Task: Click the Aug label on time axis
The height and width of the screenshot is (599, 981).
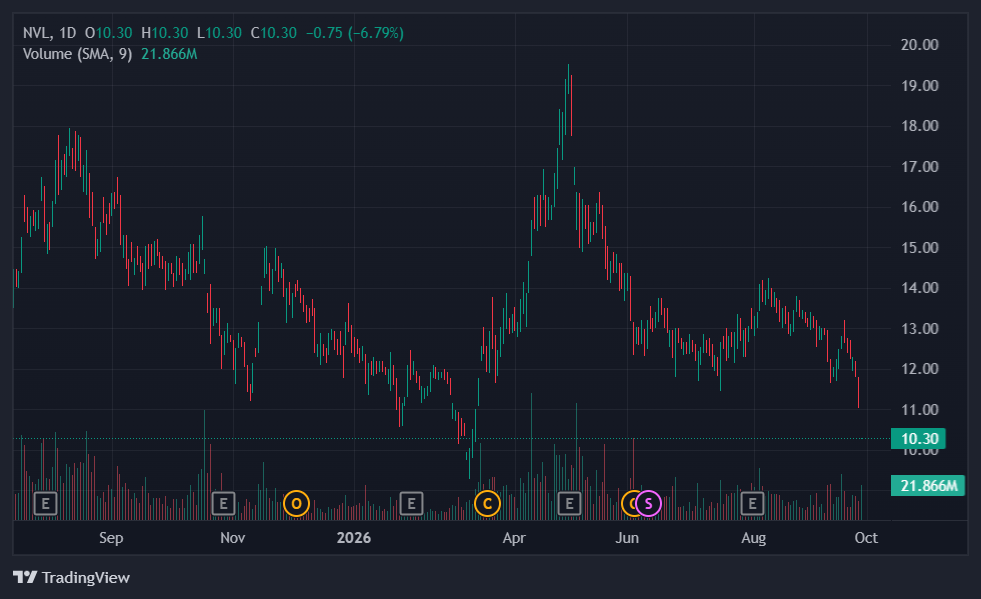Action: pos(753,538)
